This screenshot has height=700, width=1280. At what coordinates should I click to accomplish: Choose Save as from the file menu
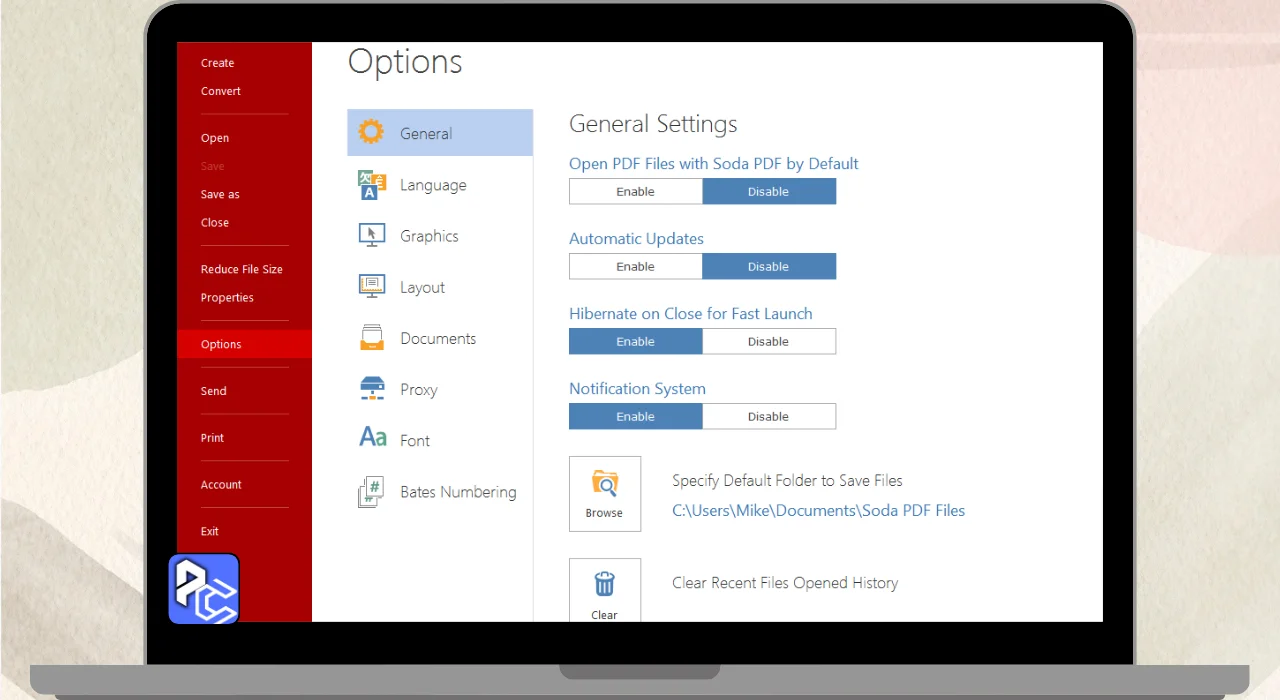click(x=220, y=194)
